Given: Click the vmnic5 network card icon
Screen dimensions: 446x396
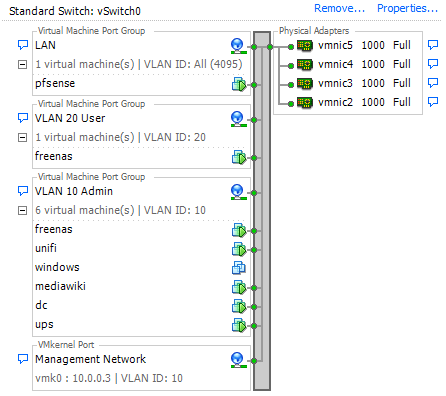Looking at the screenshot, I should point(305,46).
